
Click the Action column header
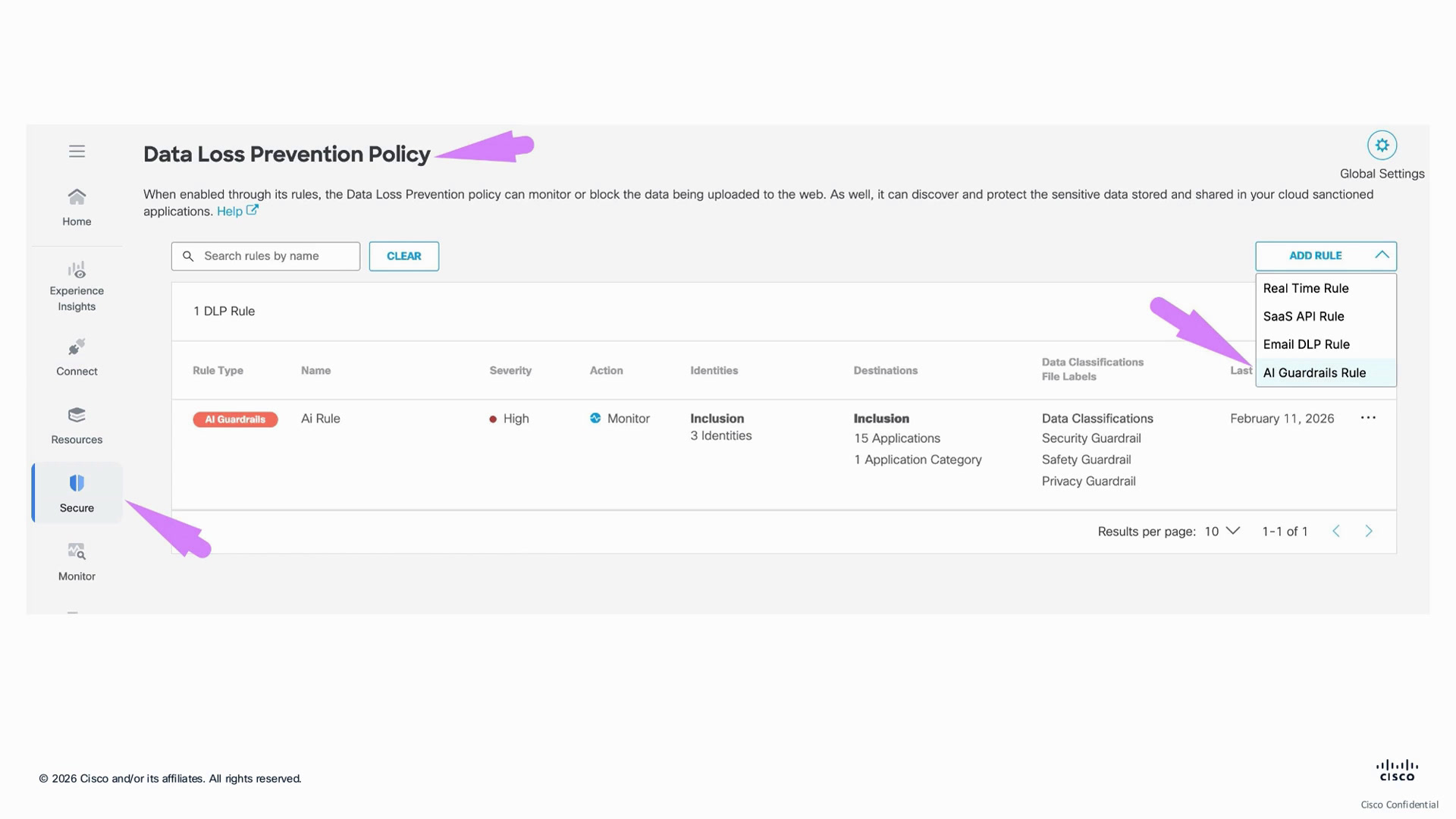click(607, 370)
